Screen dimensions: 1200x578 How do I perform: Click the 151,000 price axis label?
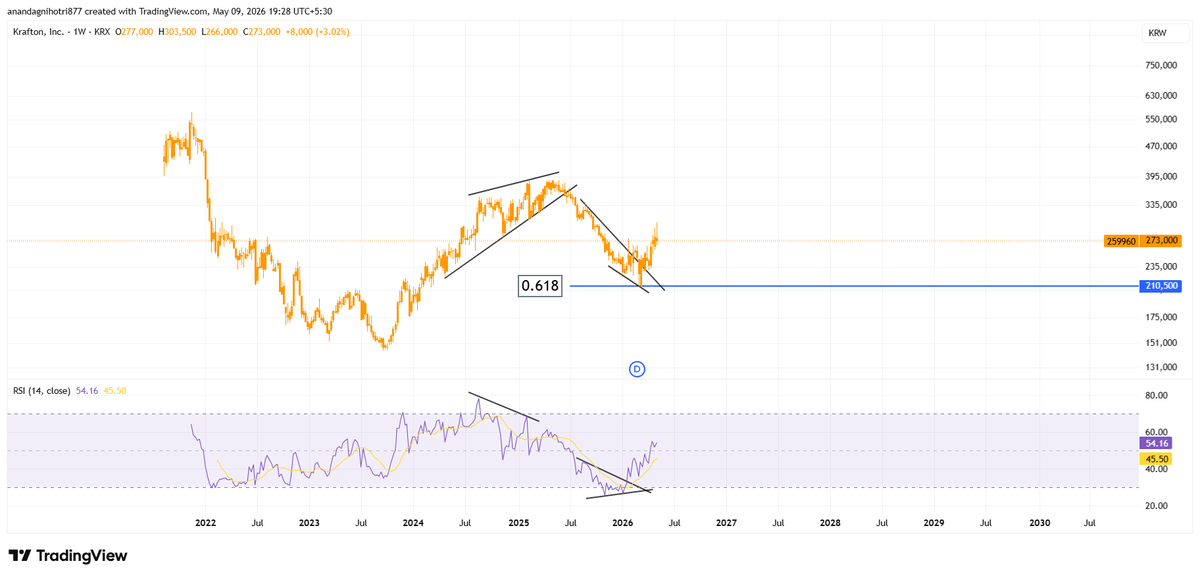click(x=1161, y=343)
